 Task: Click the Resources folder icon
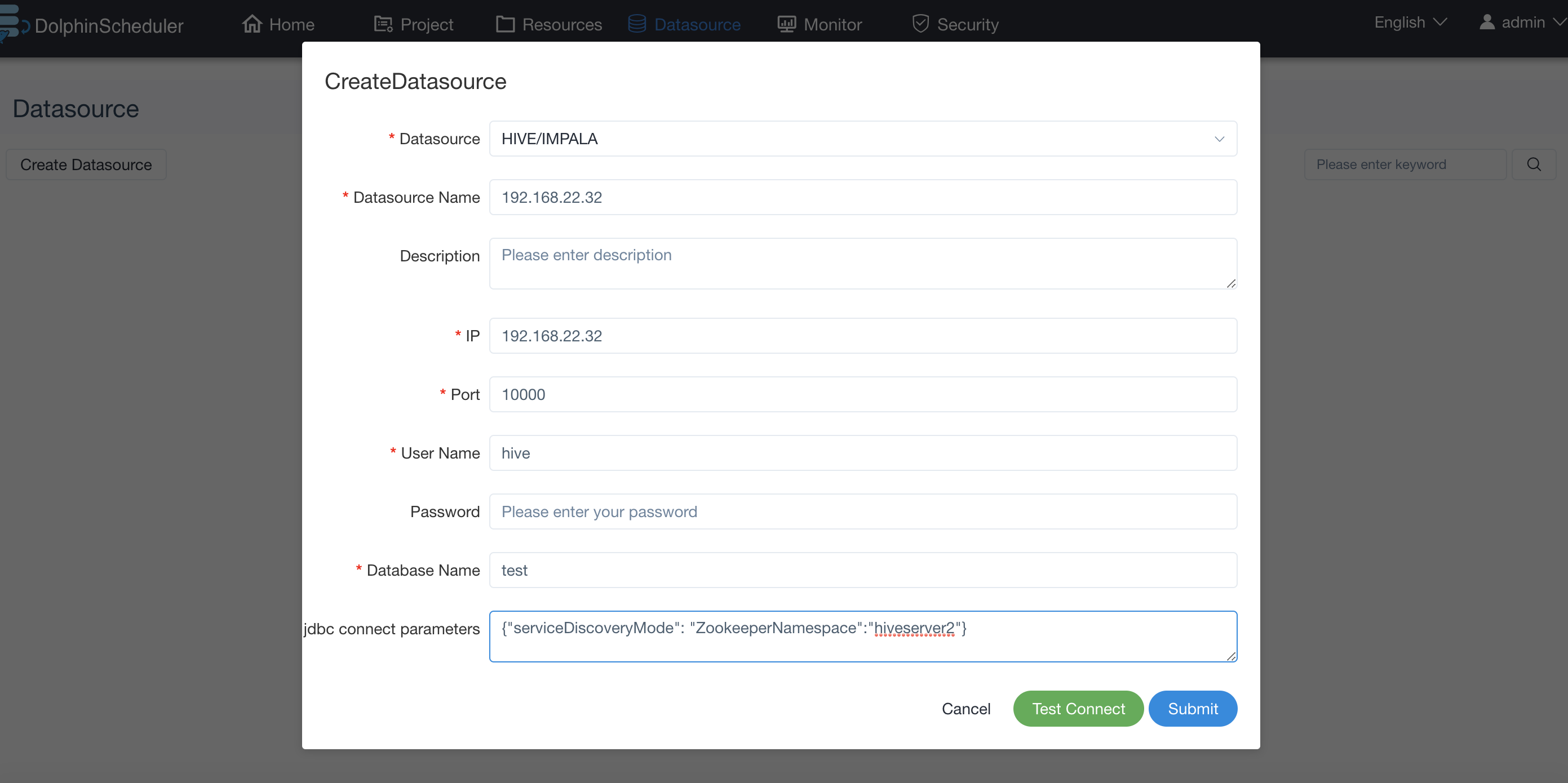[504, 24]
